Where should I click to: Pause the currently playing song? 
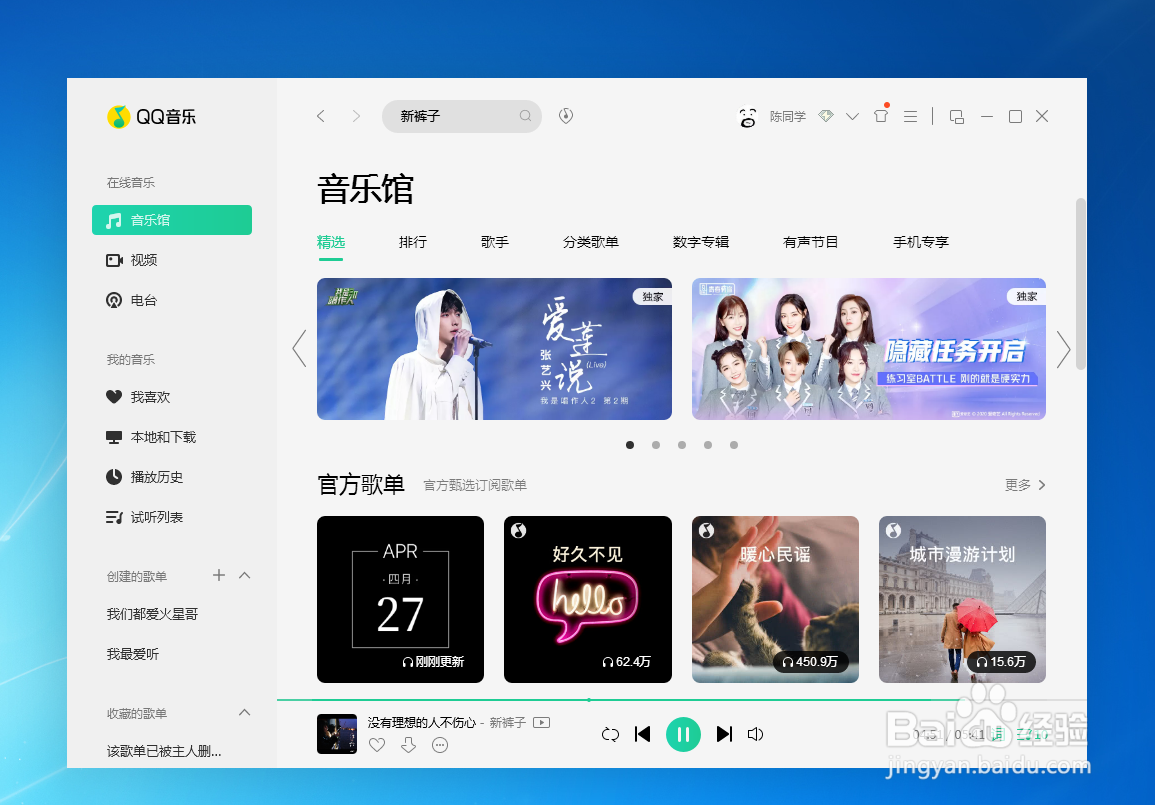684,734
